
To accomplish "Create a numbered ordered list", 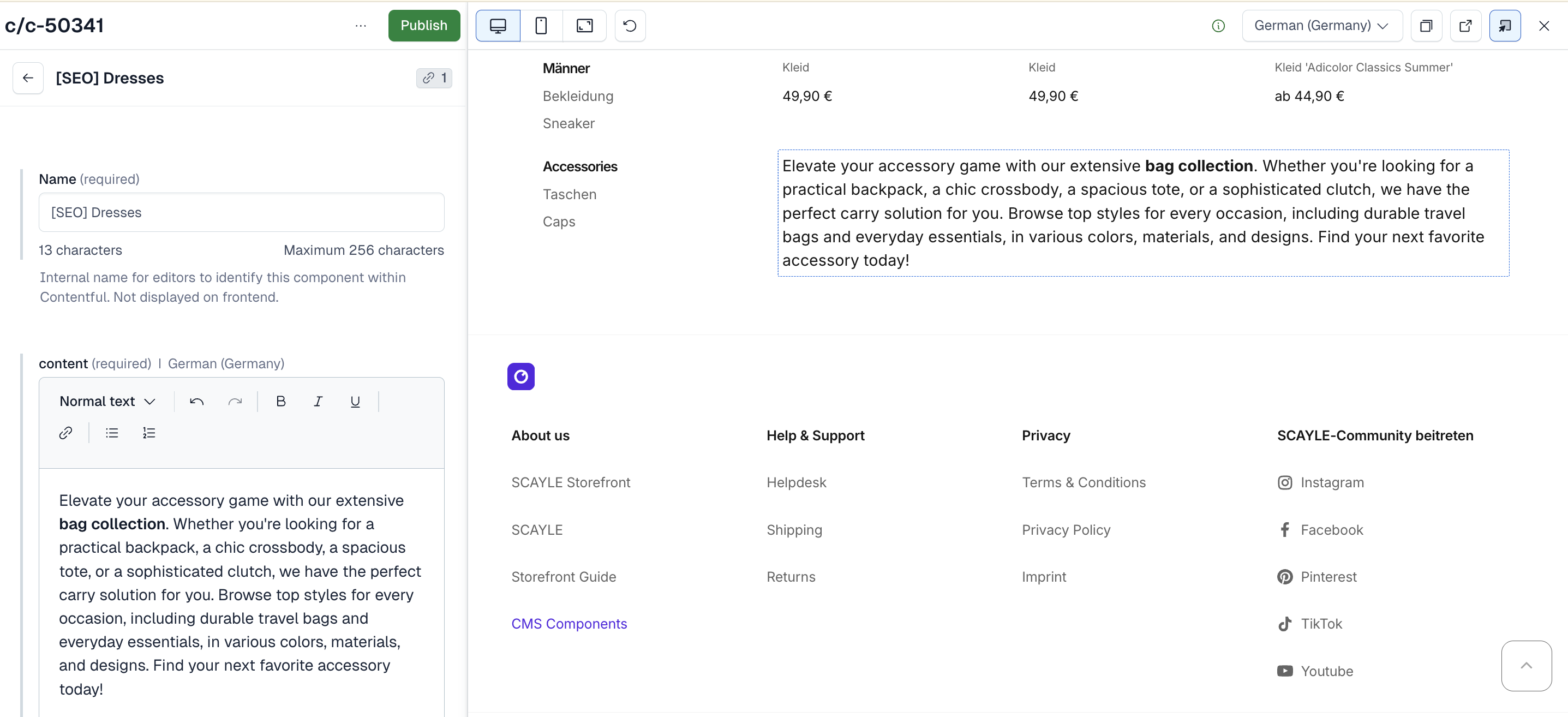I will (149, 433).
